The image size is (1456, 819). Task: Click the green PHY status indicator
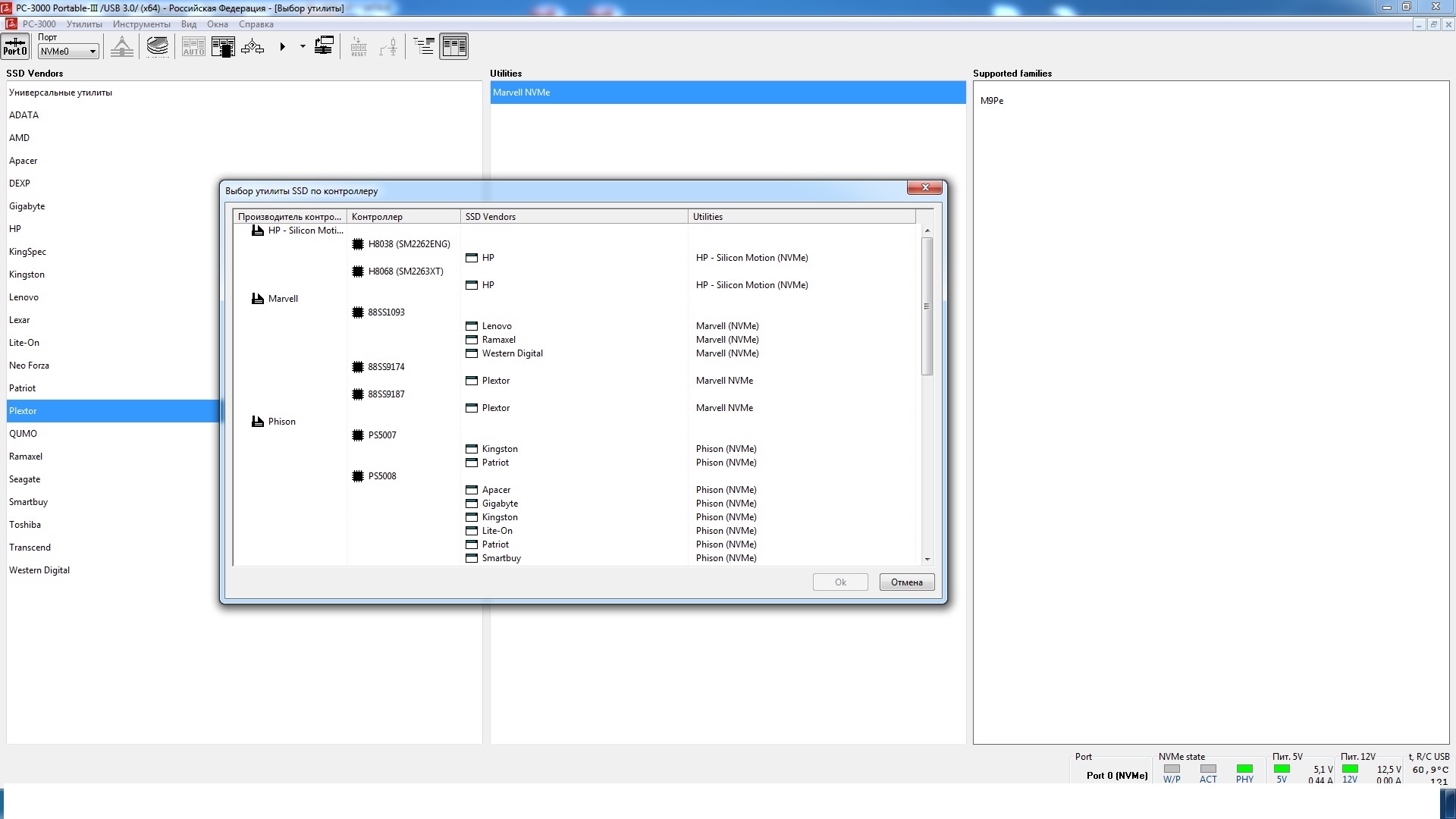tap(1244, 769)
